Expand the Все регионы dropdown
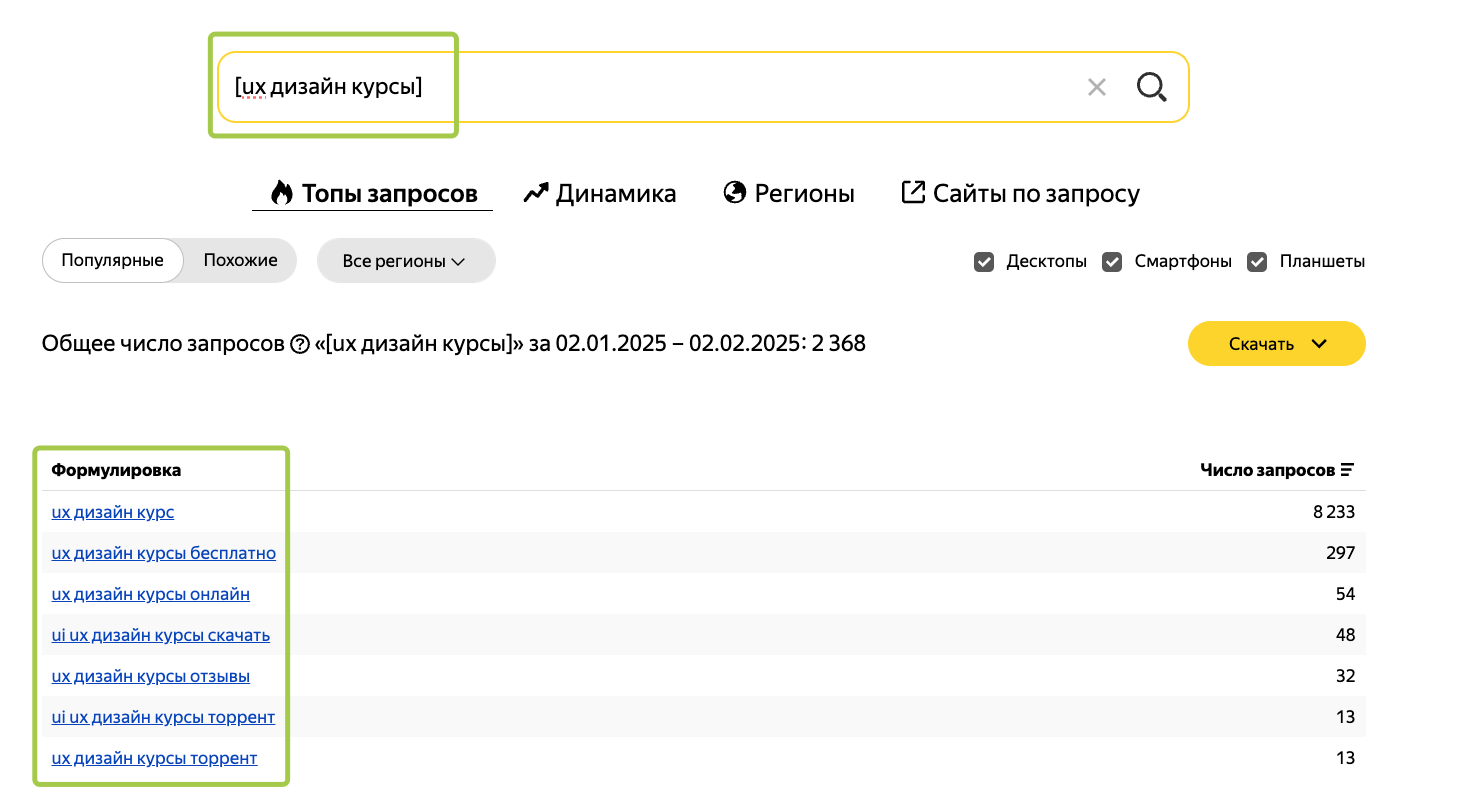This screenshot has width=1471, height=799. (405, 261)
